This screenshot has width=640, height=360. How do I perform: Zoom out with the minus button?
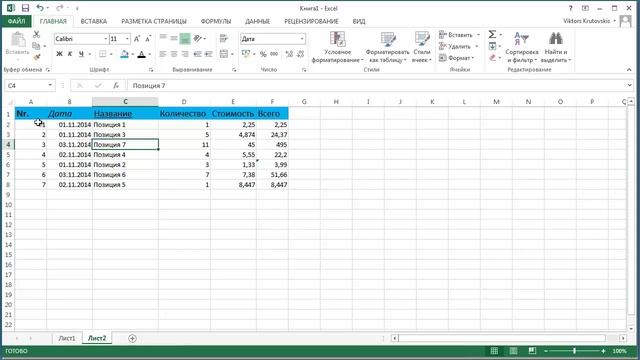[546, 351]
